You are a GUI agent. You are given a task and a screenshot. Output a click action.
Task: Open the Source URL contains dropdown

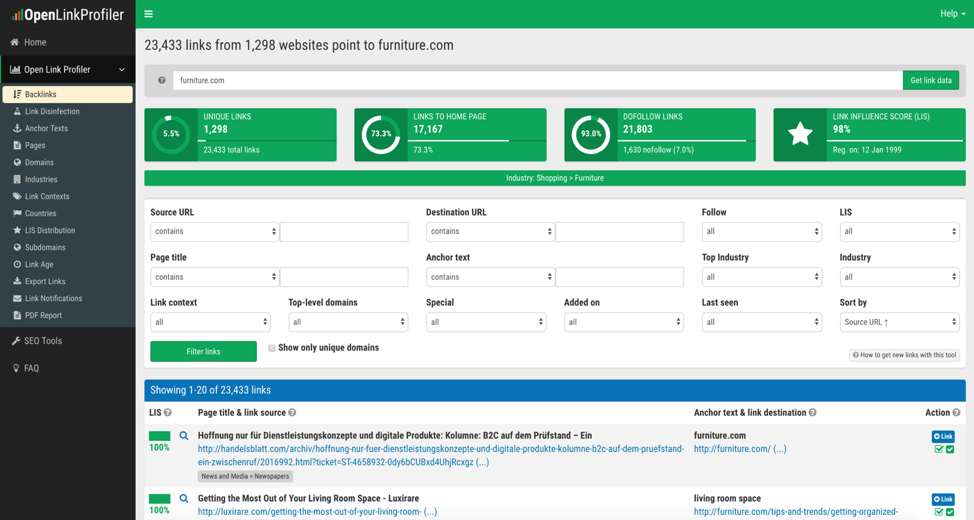[x=214, y=231]
